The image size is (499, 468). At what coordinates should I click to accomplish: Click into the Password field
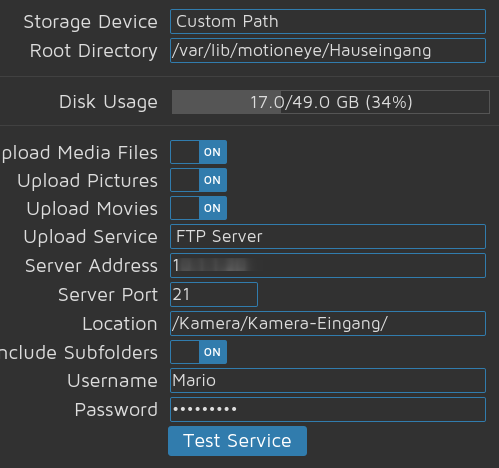328,409
